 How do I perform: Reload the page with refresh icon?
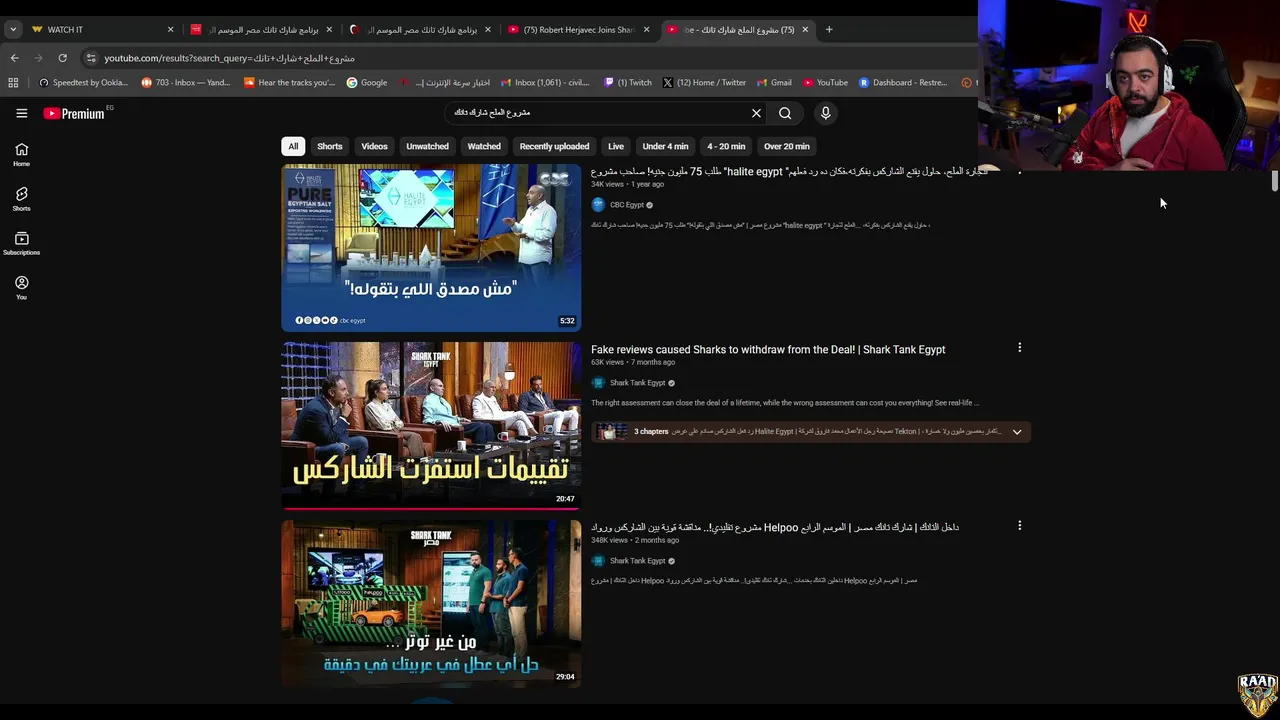coord(62,58)
